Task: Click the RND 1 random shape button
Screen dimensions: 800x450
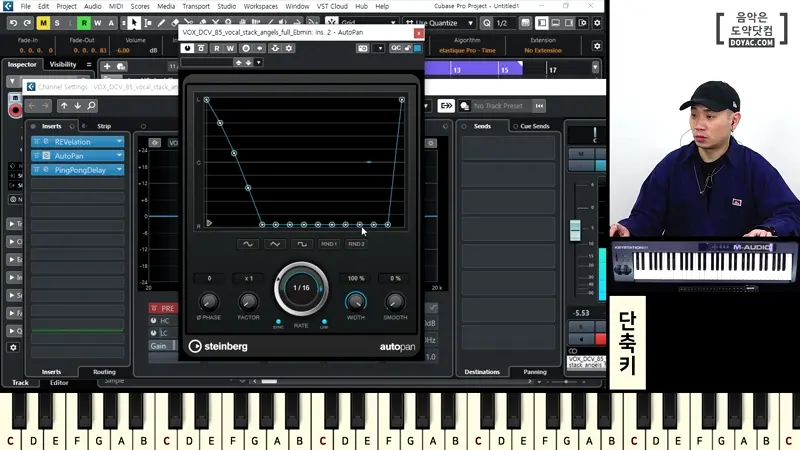Action: [x=329, y=244]
